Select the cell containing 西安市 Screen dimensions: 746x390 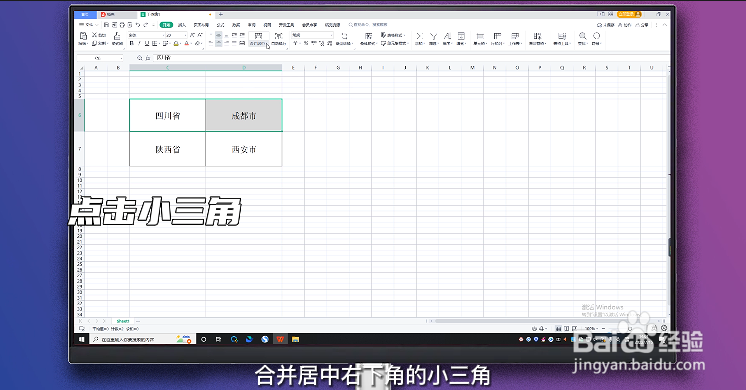coord(244,149)
